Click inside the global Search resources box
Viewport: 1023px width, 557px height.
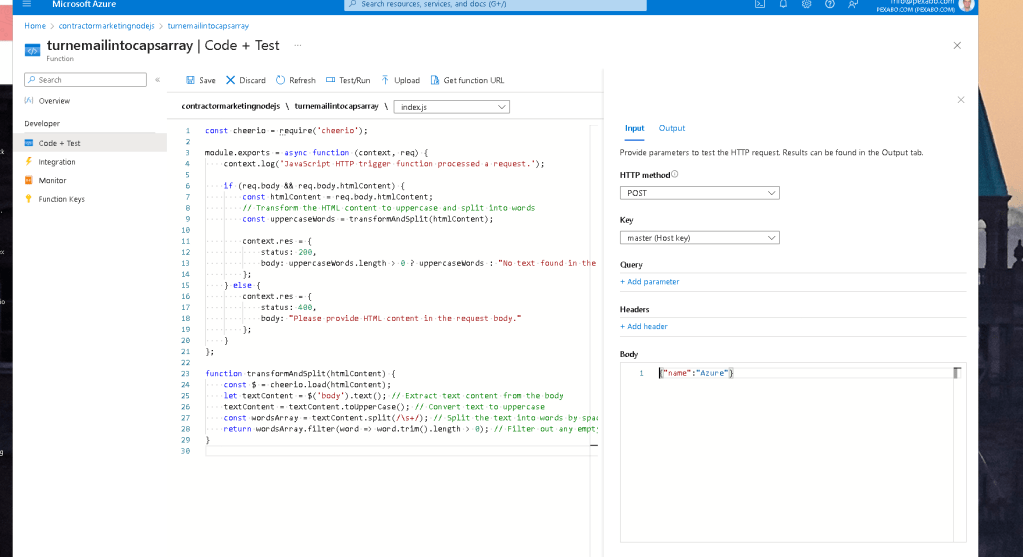tap(495, 5)
